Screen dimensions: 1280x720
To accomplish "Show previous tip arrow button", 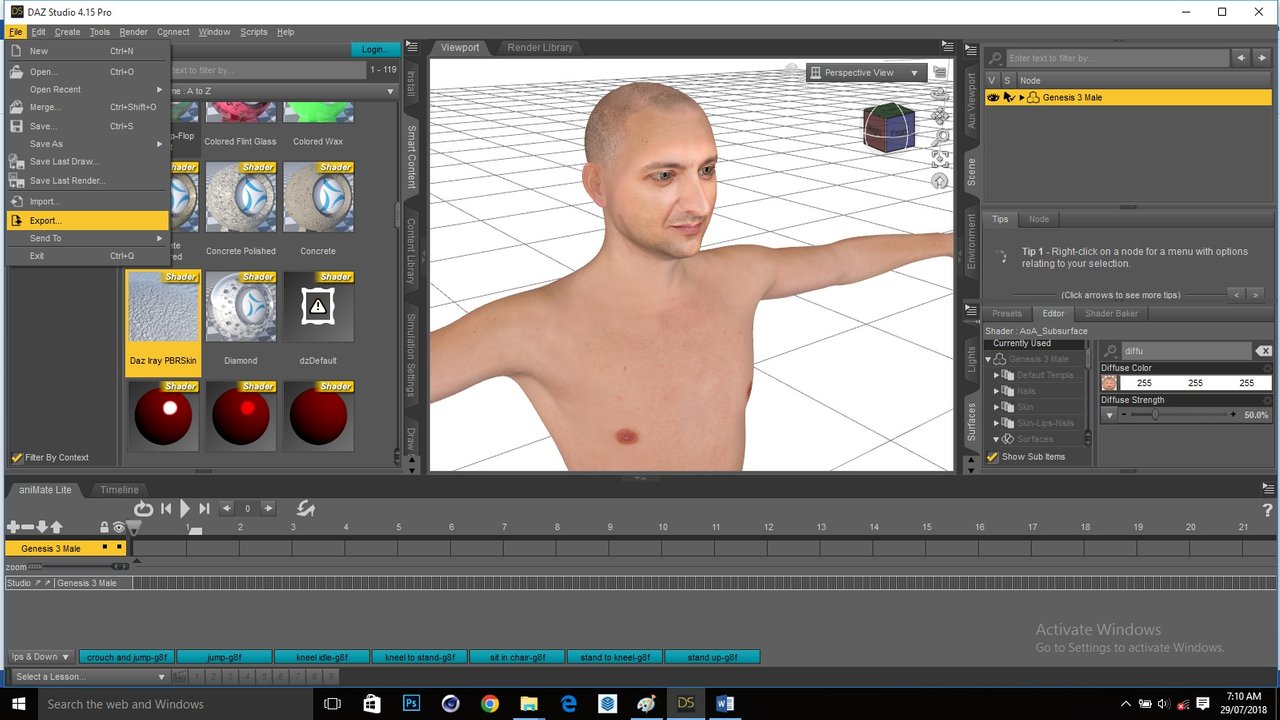I will click(1237, 295).
